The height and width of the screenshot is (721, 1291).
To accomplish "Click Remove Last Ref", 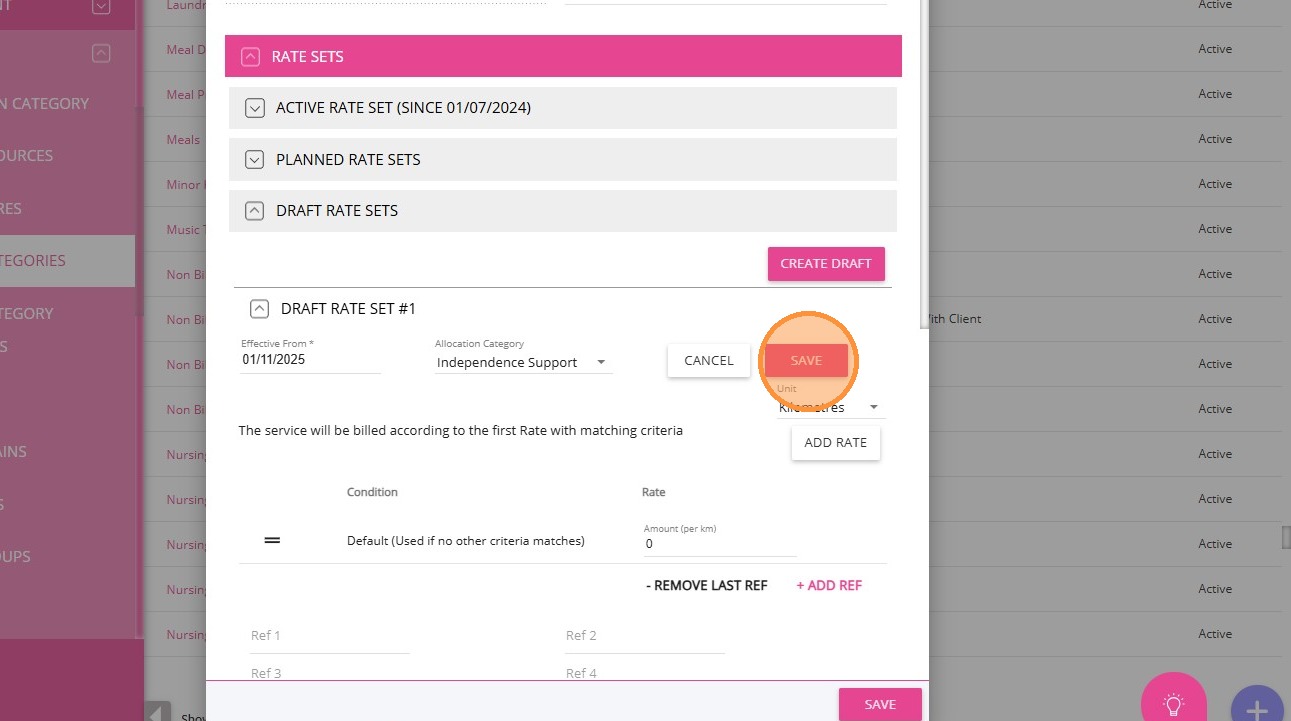I will tap(706, 585).
